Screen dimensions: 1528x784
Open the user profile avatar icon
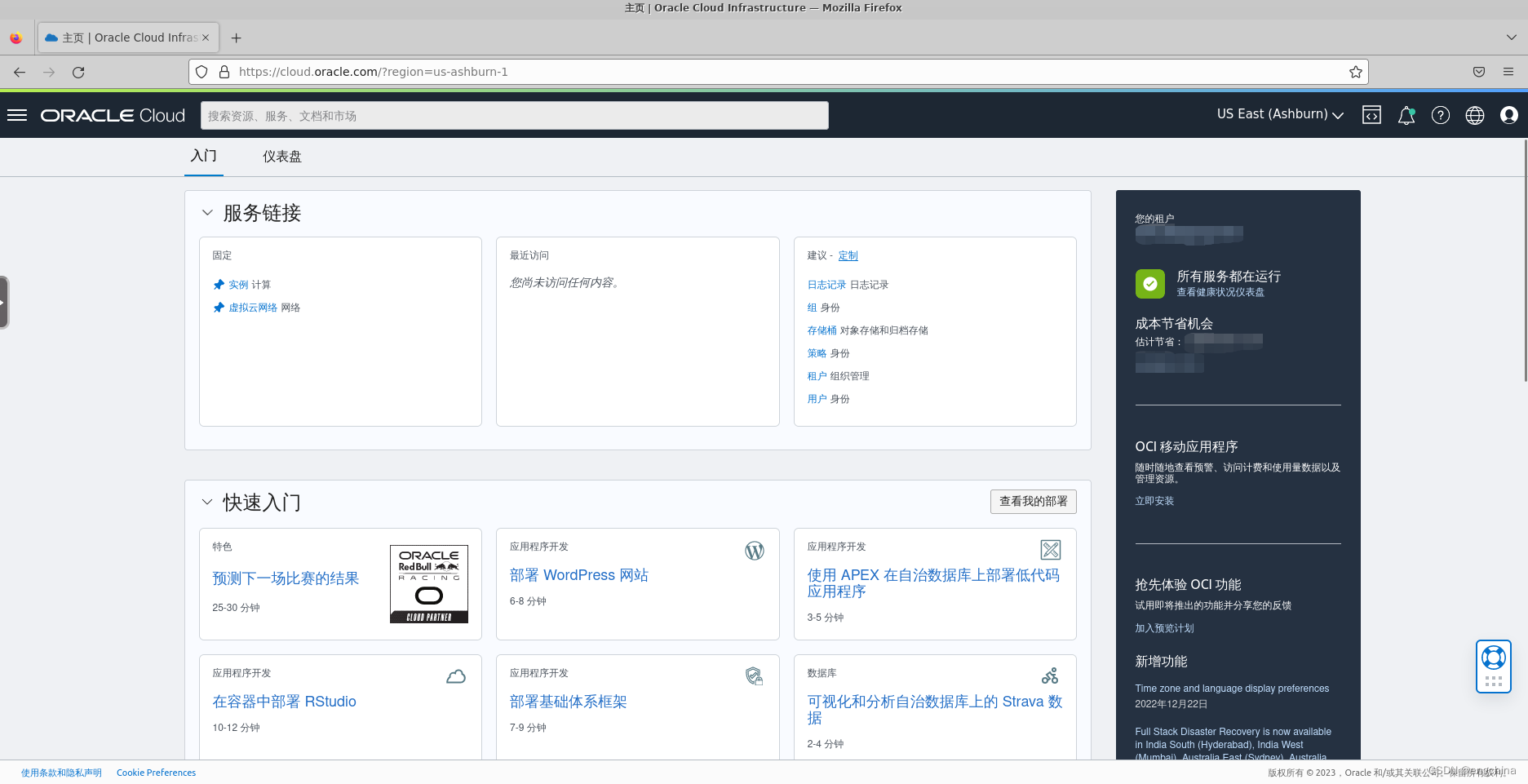click(x=1509, y=115)
